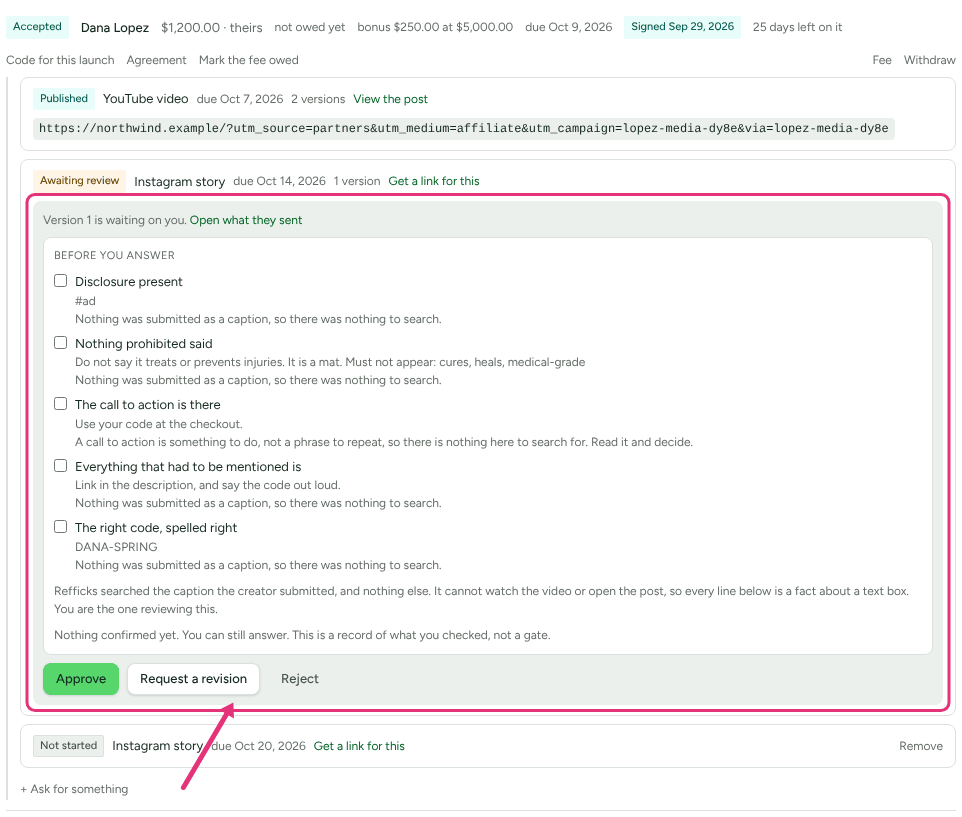
Task: Click the 25 days left on it text
Action: click(797, 28)
